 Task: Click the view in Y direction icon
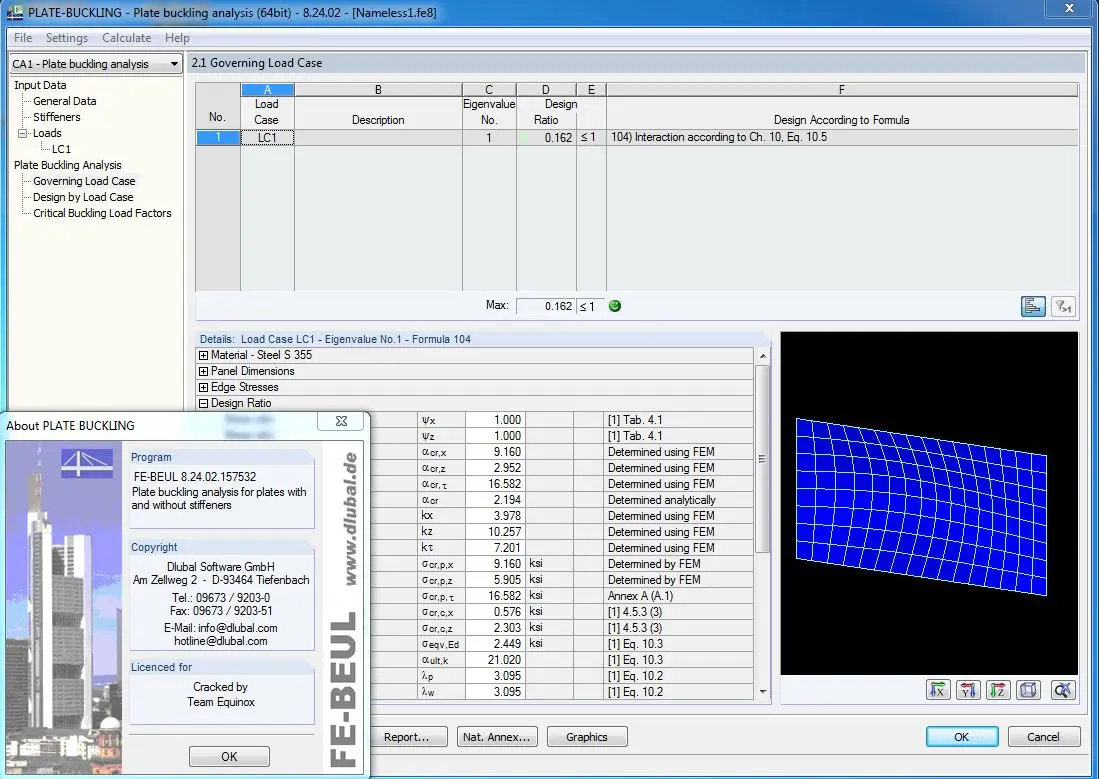(x=968, y=689)
